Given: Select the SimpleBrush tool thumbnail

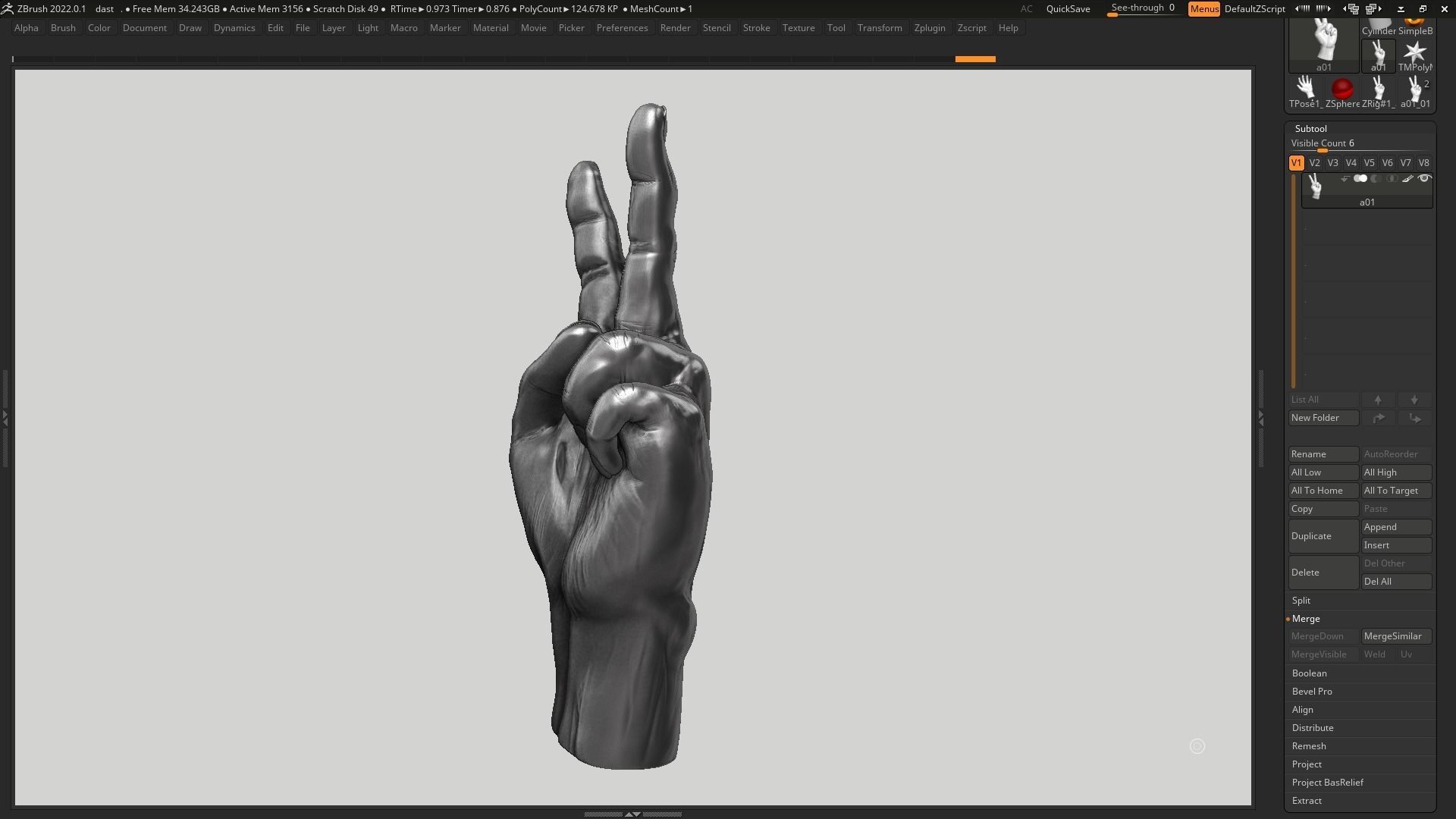Looking at the screenshot, I should (x=1415, y=27).
